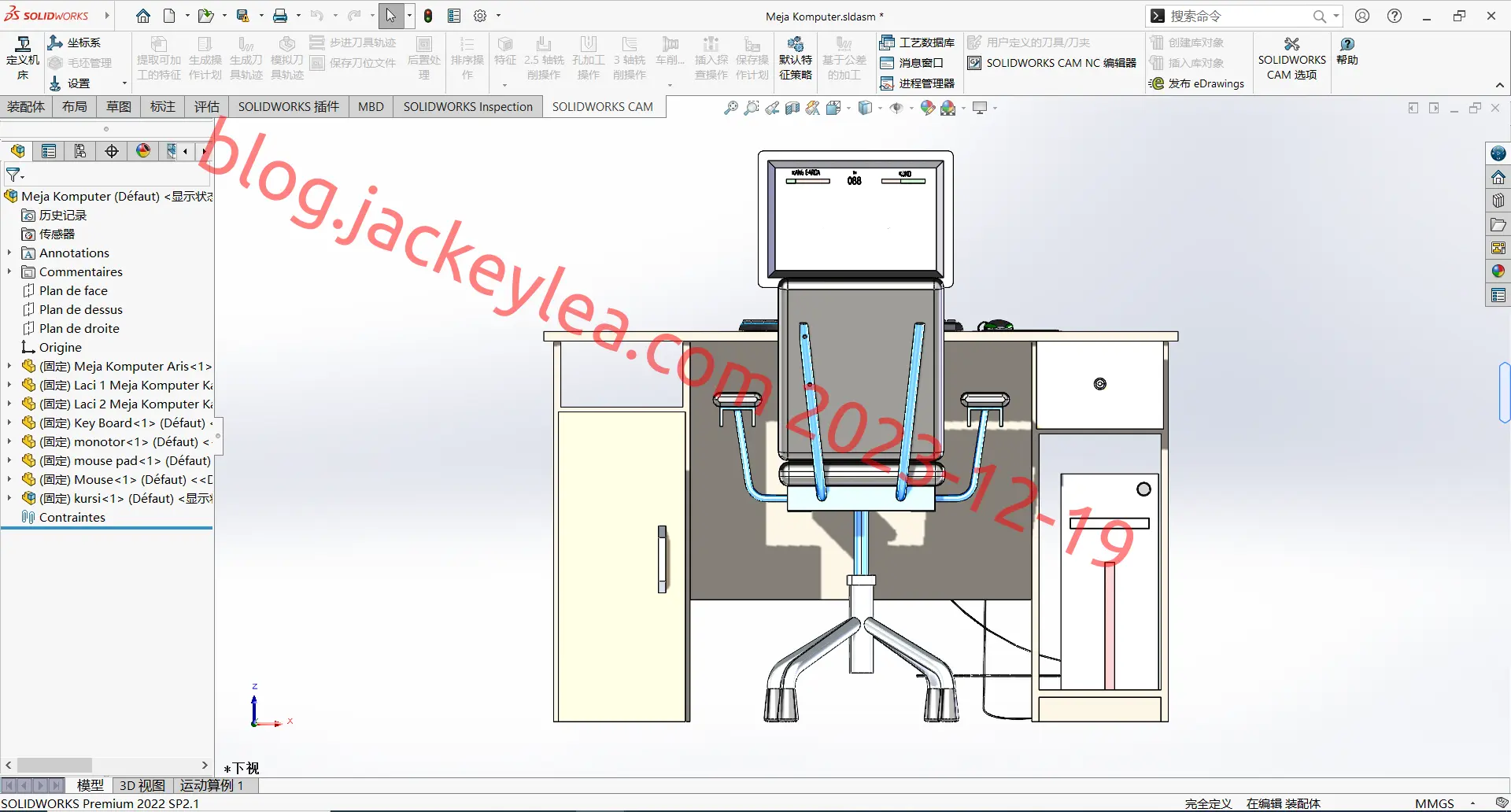The width and height of the screenshot is (1511, 812).
Task: Click the Edit Appearance color ball icon
Action: [x=927, y=108]
